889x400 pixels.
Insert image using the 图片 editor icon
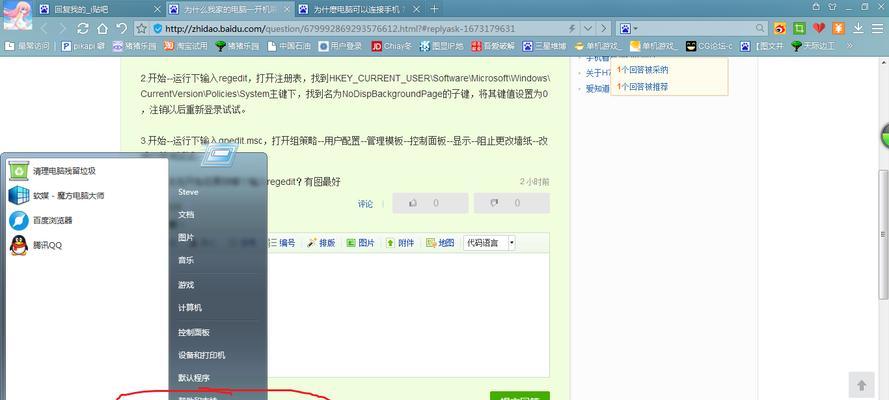click(361, 242)
